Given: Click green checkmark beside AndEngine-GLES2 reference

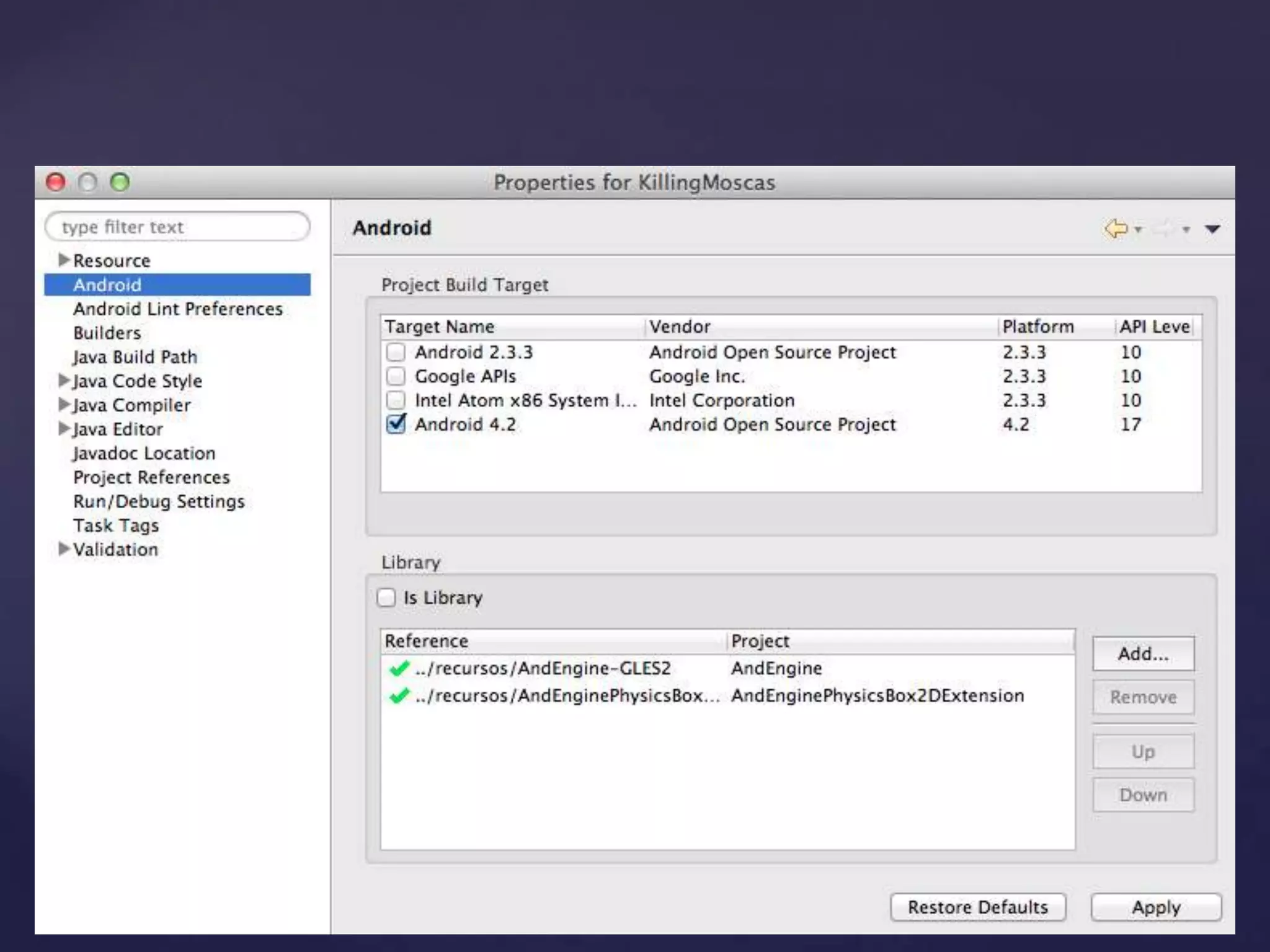Looking at the screenshot, I should 399,668.
